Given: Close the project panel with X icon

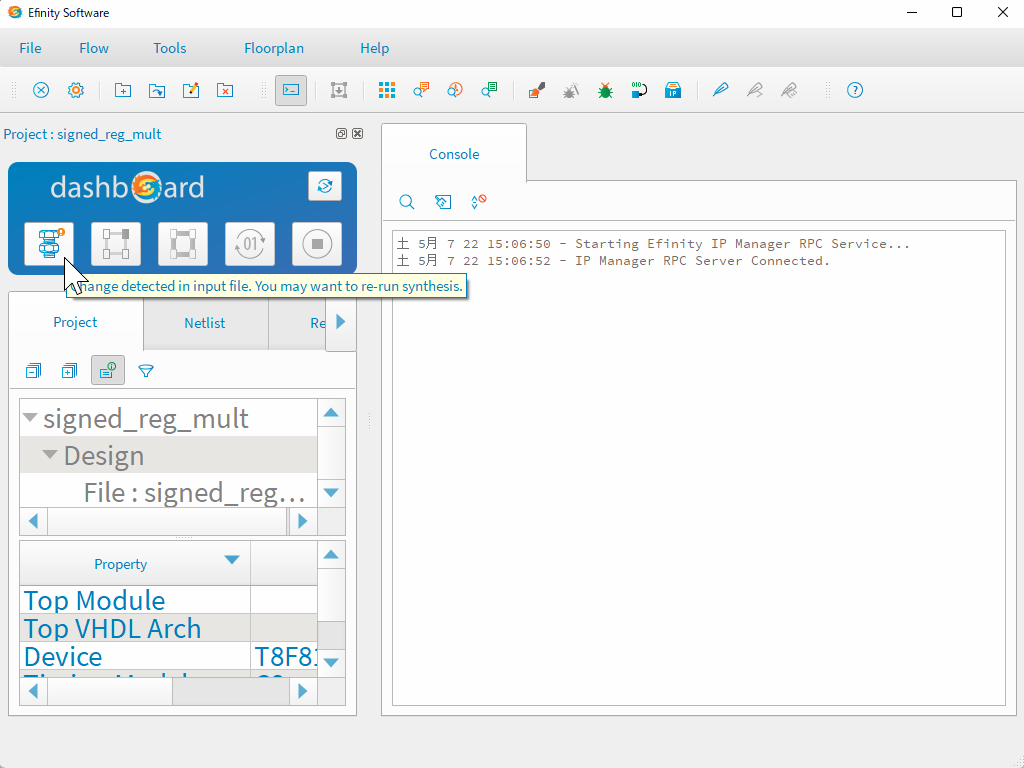Looking at the screenshot, I should tap(357, 133).
